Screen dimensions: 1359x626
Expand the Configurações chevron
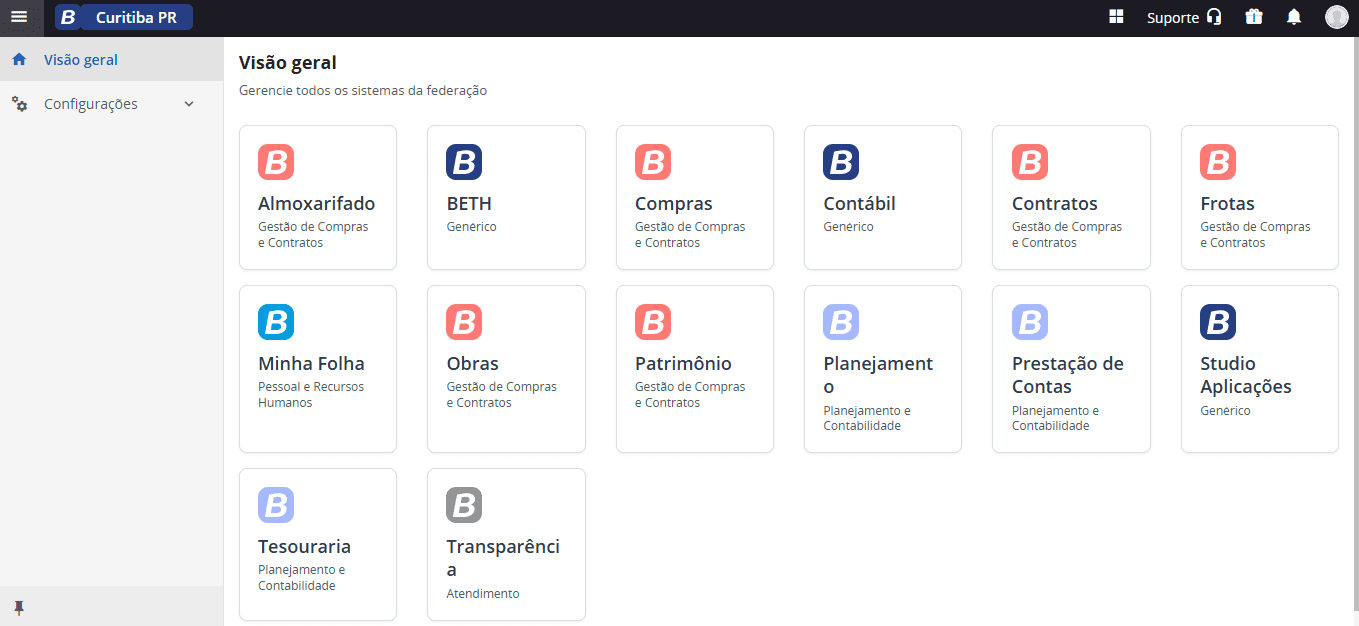click(189, 104)
